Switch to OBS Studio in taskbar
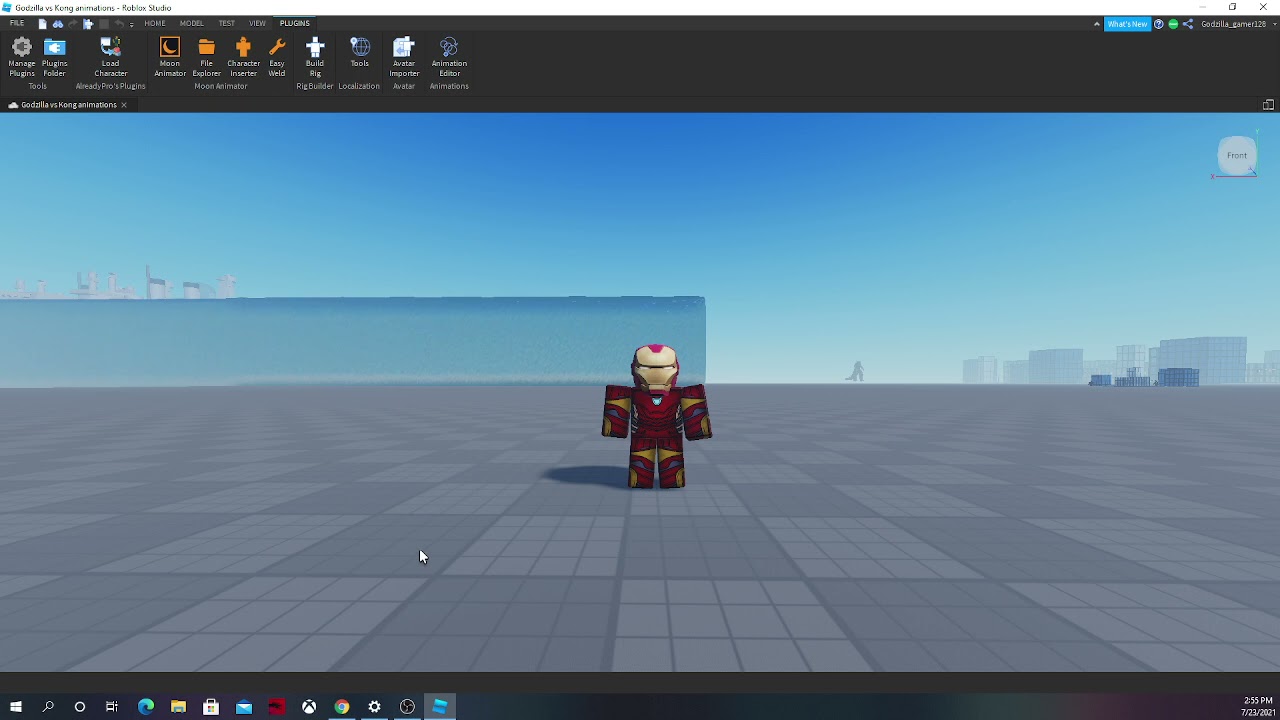Viewport: 1280px width, 720px height. (x=407, y=707)
